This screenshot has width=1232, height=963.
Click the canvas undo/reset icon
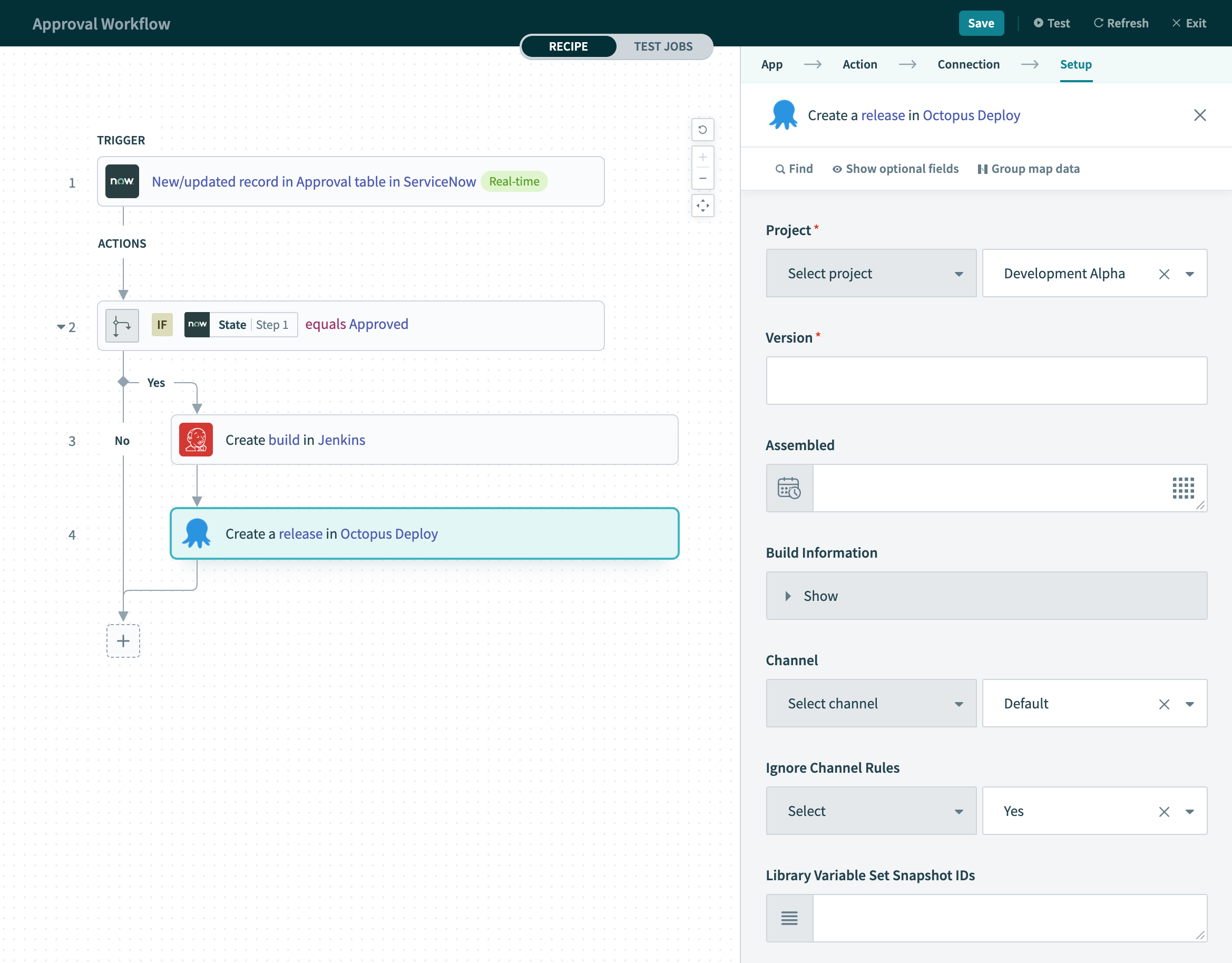[x=702, y=130]
